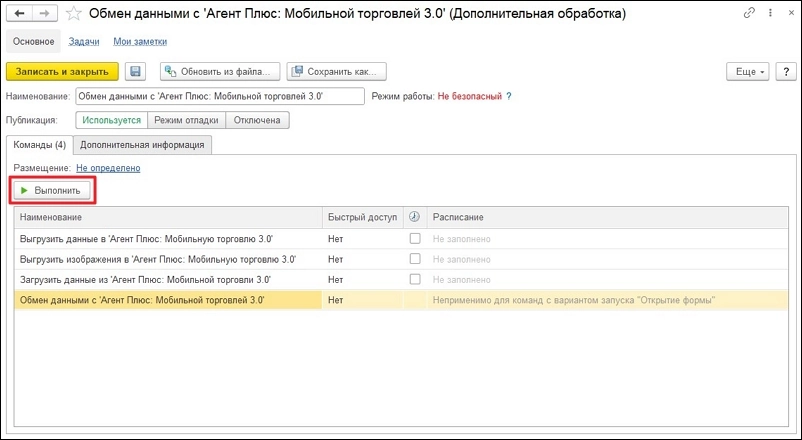Click the Не безопасный mode label
The height and width of the screenshot is (440, 802).
click(x=470, y=96)
